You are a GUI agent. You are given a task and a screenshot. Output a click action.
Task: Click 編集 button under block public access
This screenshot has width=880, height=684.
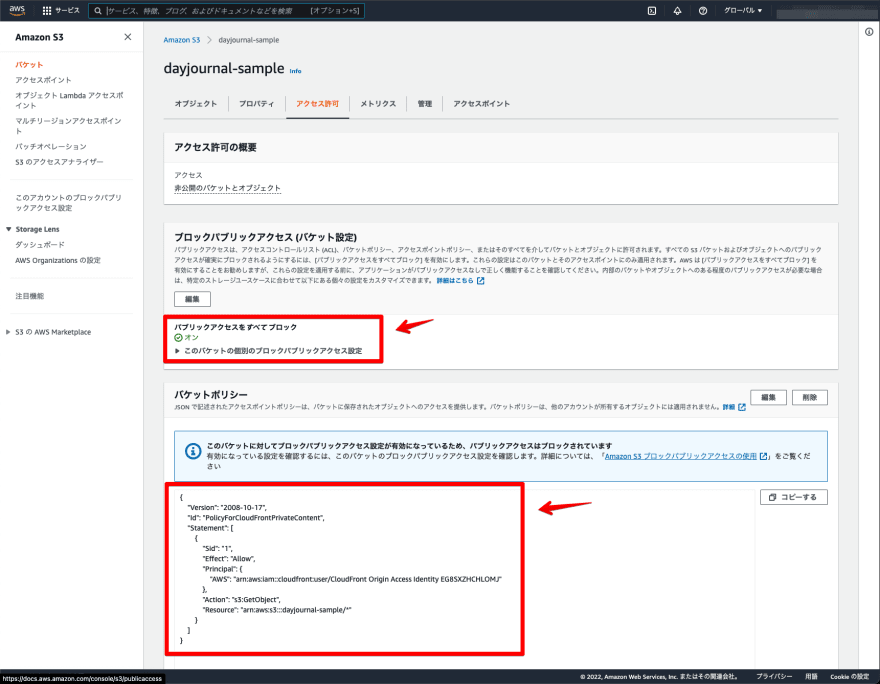[192, 299]
